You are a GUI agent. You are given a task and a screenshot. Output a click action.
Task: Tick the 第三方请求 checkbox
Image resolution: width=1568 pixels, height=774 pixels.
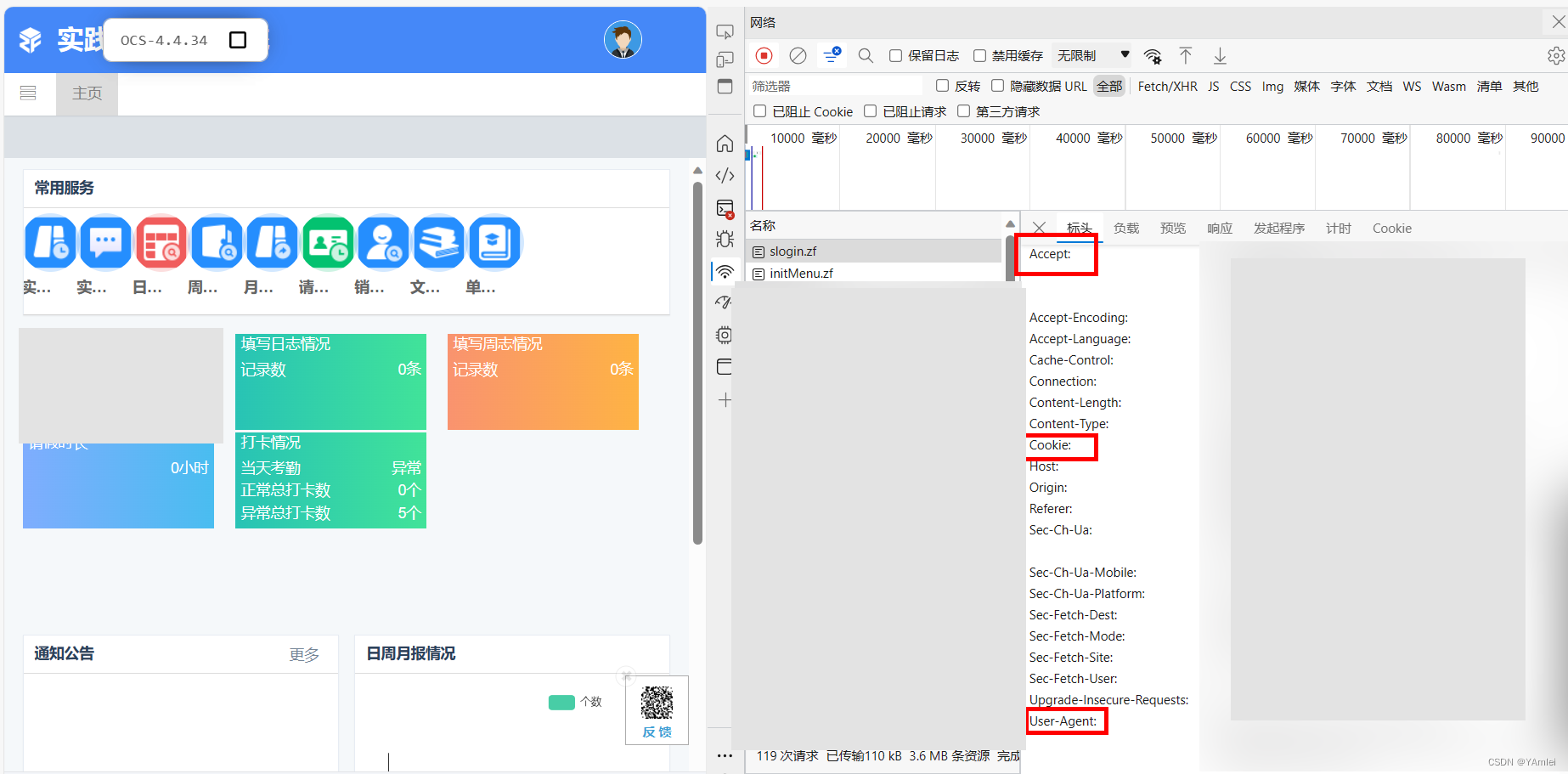tap(963, 111)
